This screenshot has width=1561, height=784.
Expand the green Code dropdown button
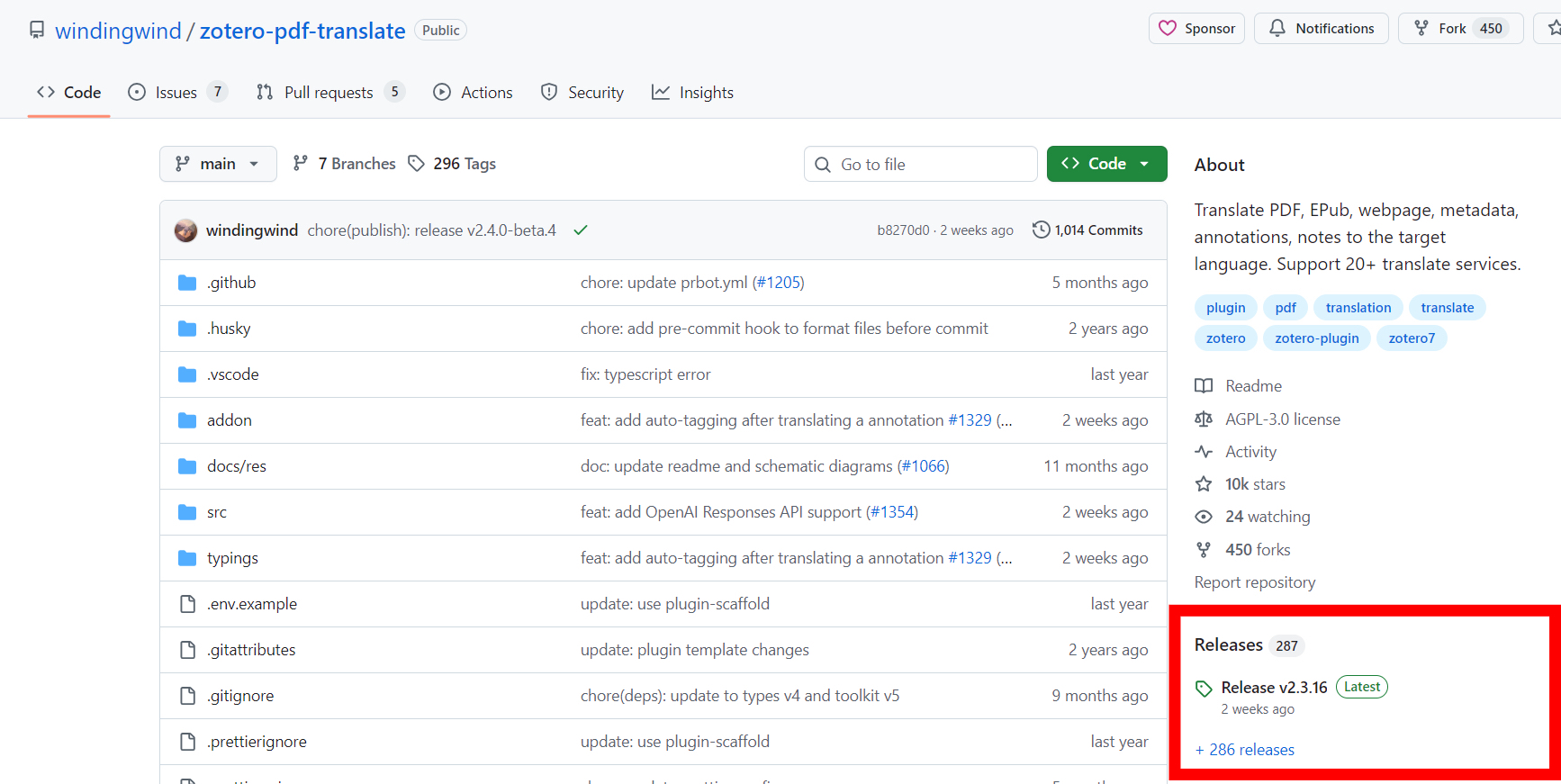click(x=1106, y=164)
